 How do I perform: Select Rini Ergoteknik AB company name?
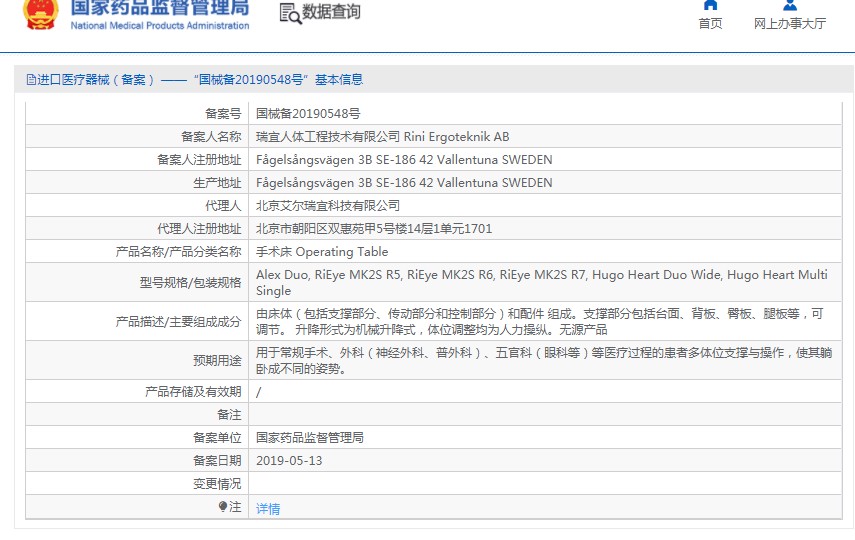point(456,136)
